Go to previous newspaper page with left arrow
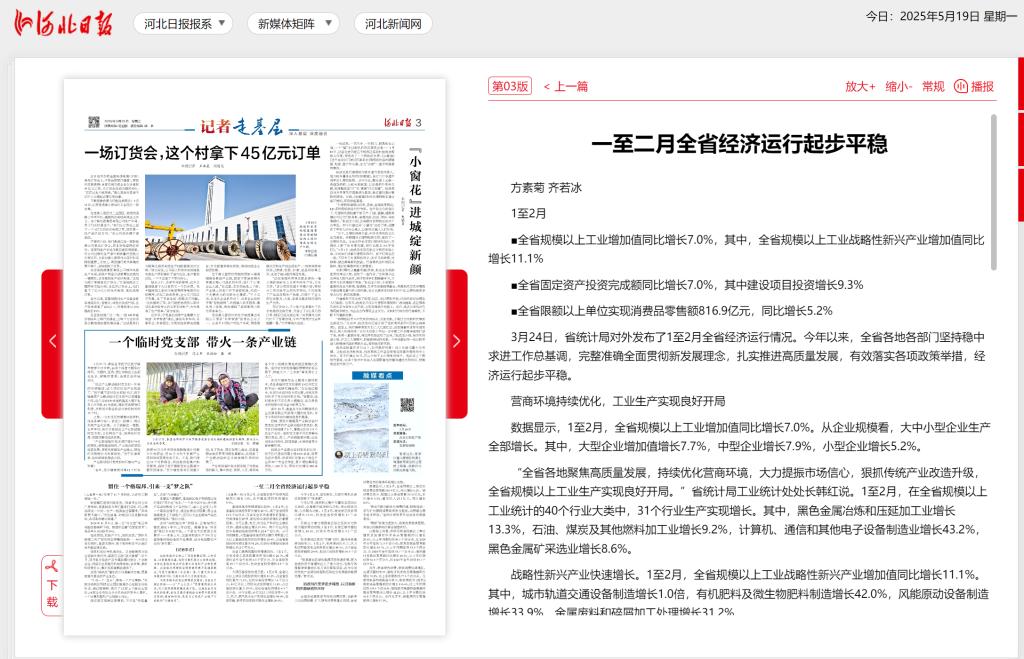The image size is (1024, 659). (x=52, y=341)
